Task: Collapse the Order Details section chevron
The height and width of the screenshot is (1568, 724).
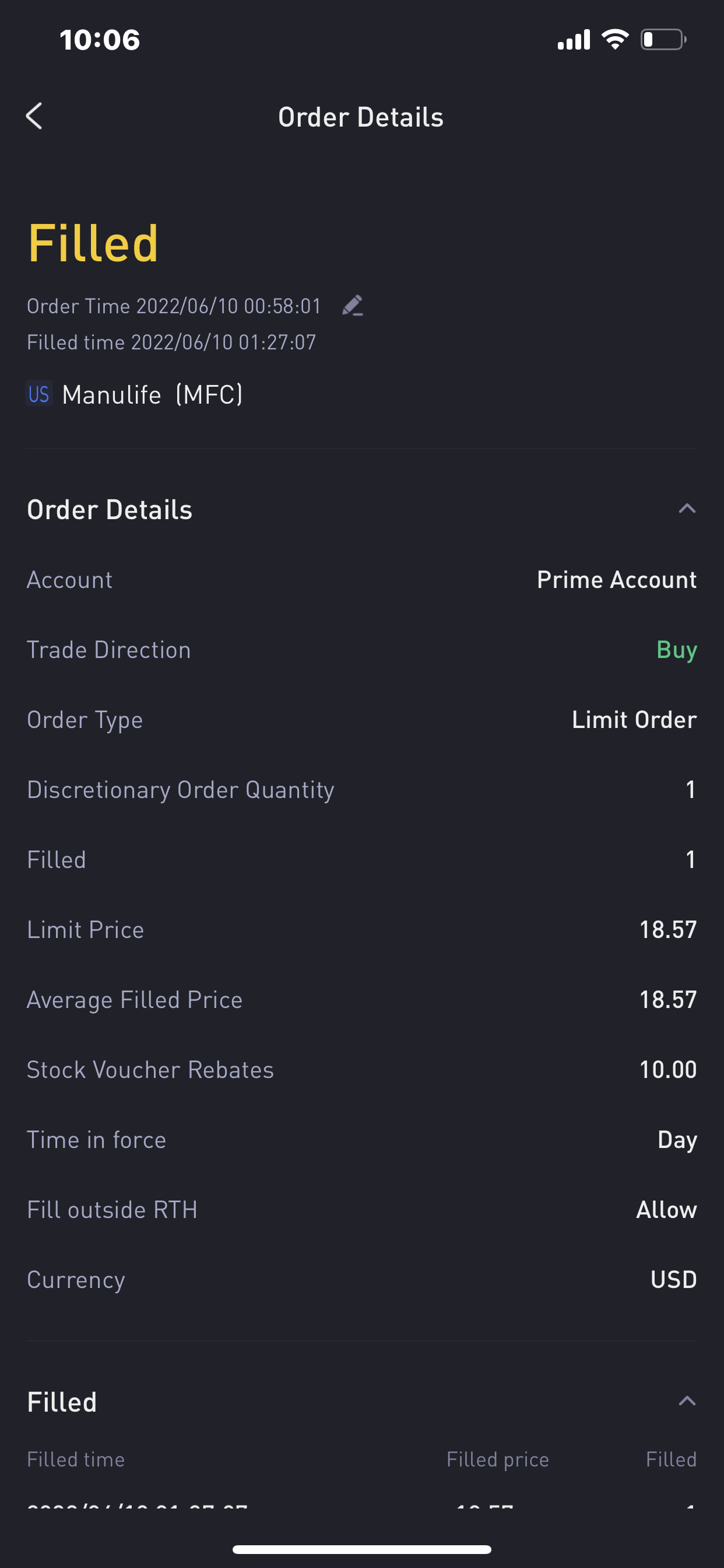Action: point(686,509)
